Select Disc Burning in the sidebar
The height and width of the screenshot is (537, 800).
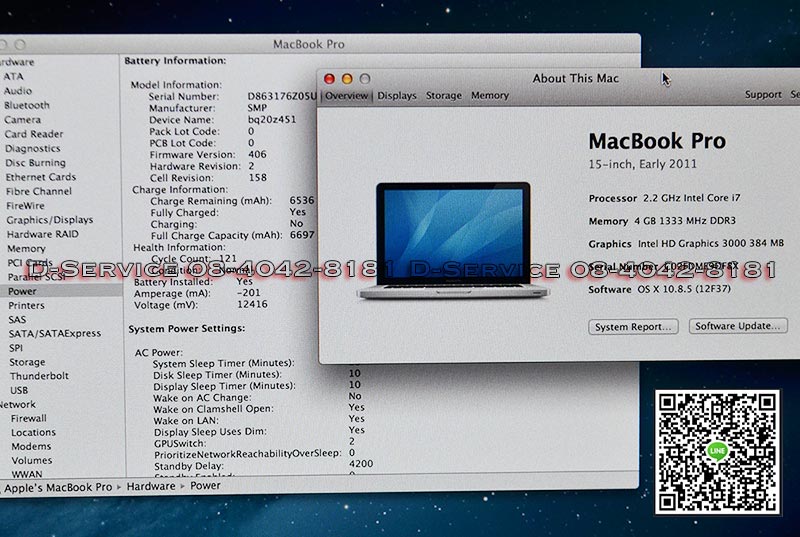pyautogui.click(x=36, y=163)
